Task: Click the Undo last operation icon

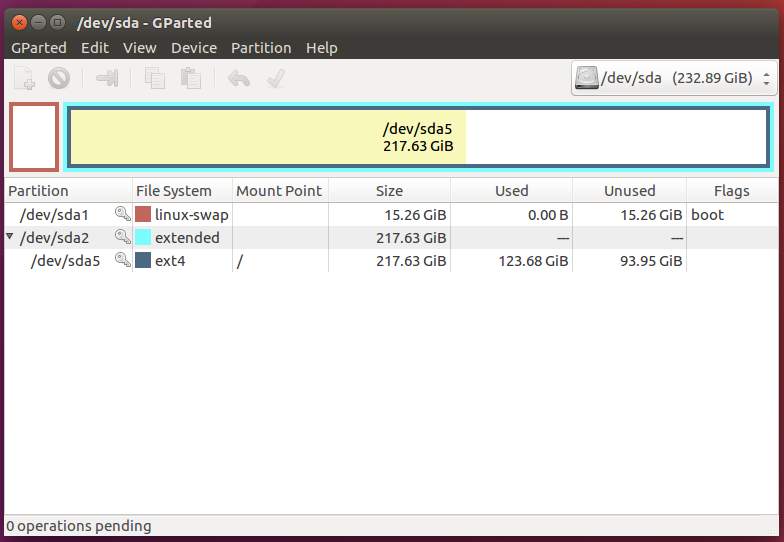Action: (239, 78)
